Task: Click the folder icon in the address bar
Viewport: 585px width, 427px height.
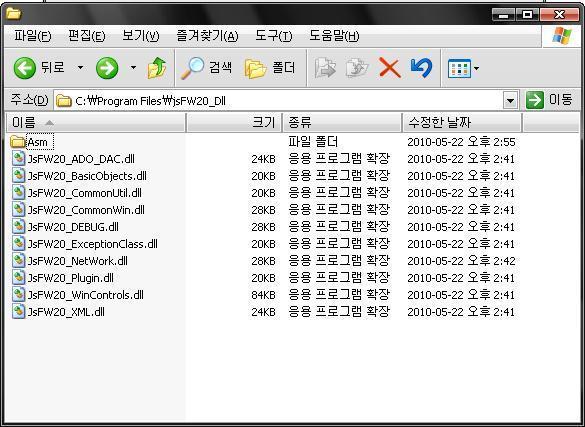Action: (x=64, y=101)
